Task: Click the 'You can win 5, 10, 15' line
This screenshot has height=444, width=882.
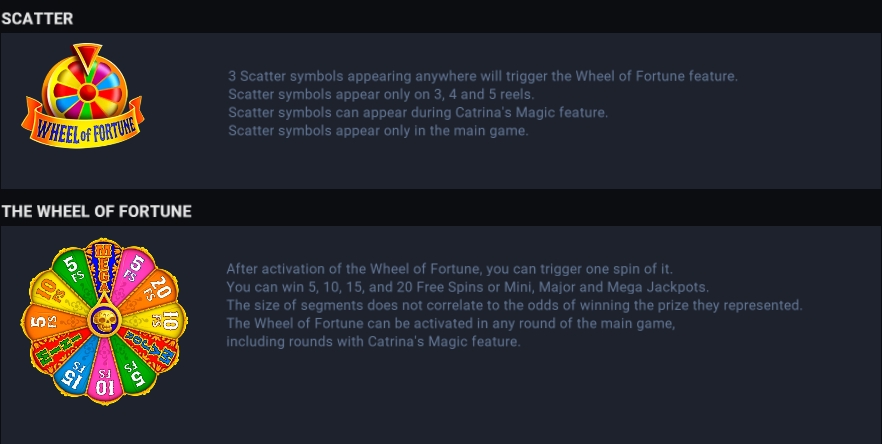Action: [x=467, y=287]
